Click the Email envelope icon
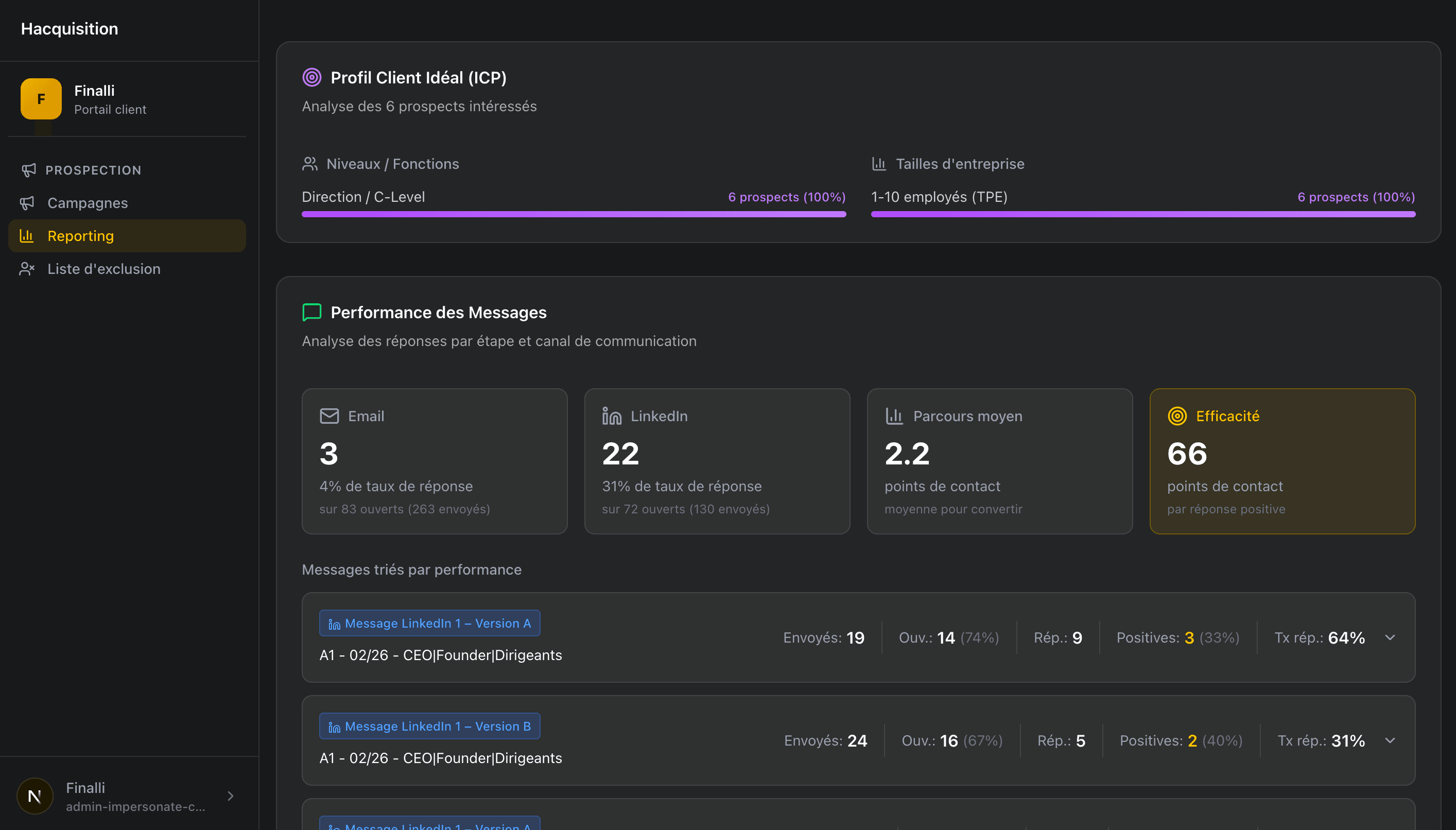Viewport: 1456px width, 830px height. pyautogui.click(x=330, y=416)
